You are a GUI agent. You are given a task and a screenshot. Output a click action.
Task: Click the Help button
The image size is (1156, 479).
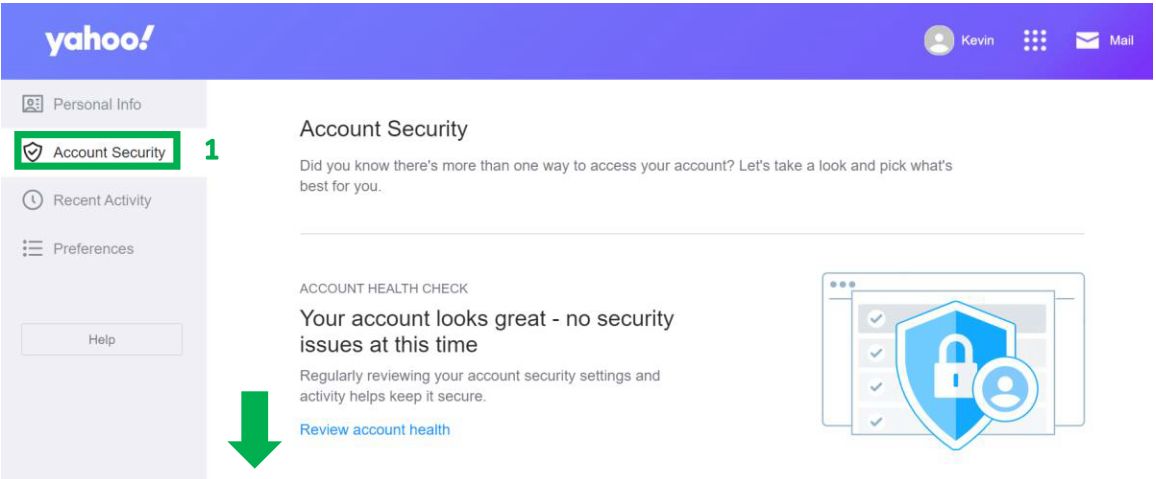point(102,340)
